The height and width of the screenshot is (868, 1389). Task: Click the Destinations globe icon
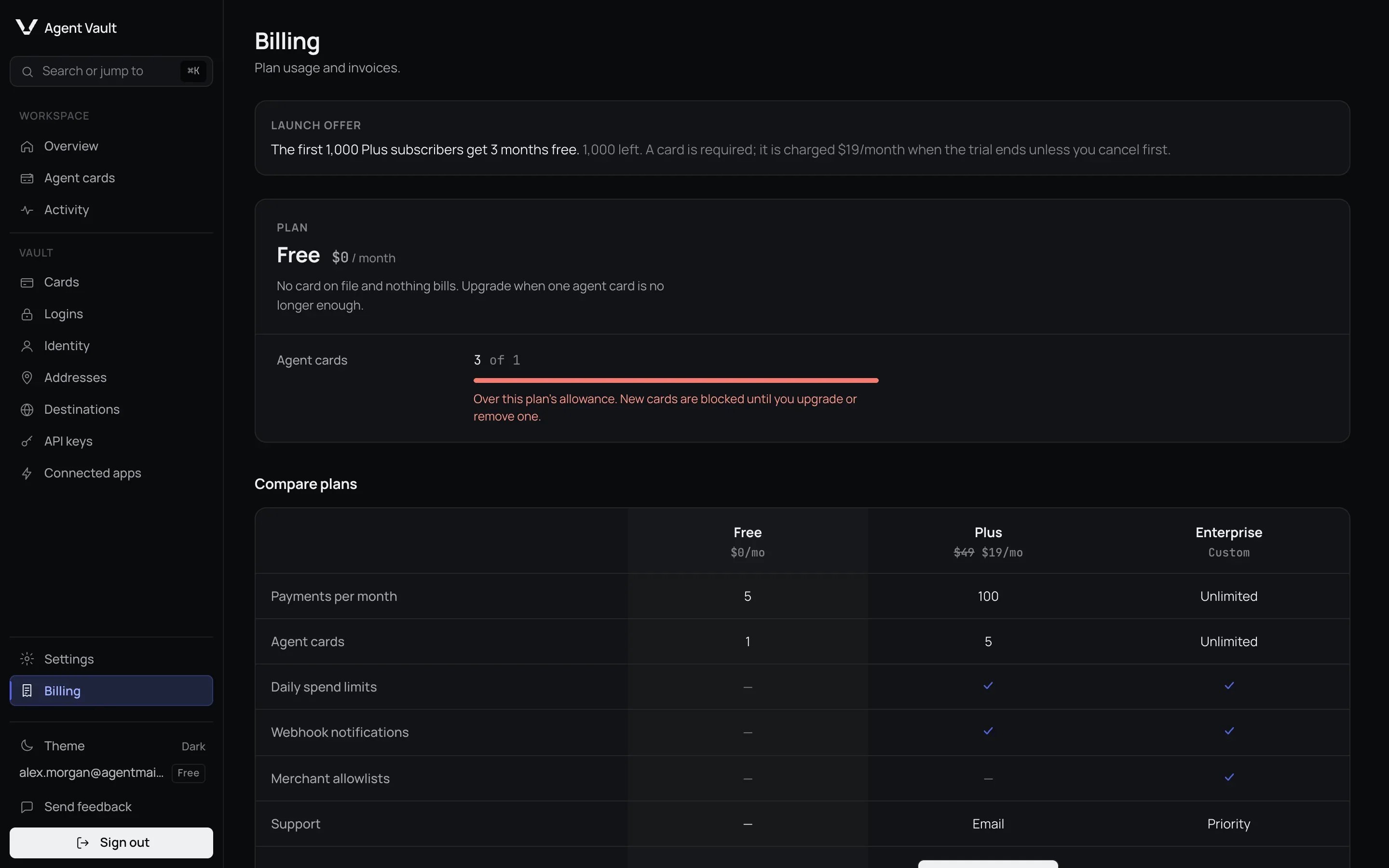point(27,410)
